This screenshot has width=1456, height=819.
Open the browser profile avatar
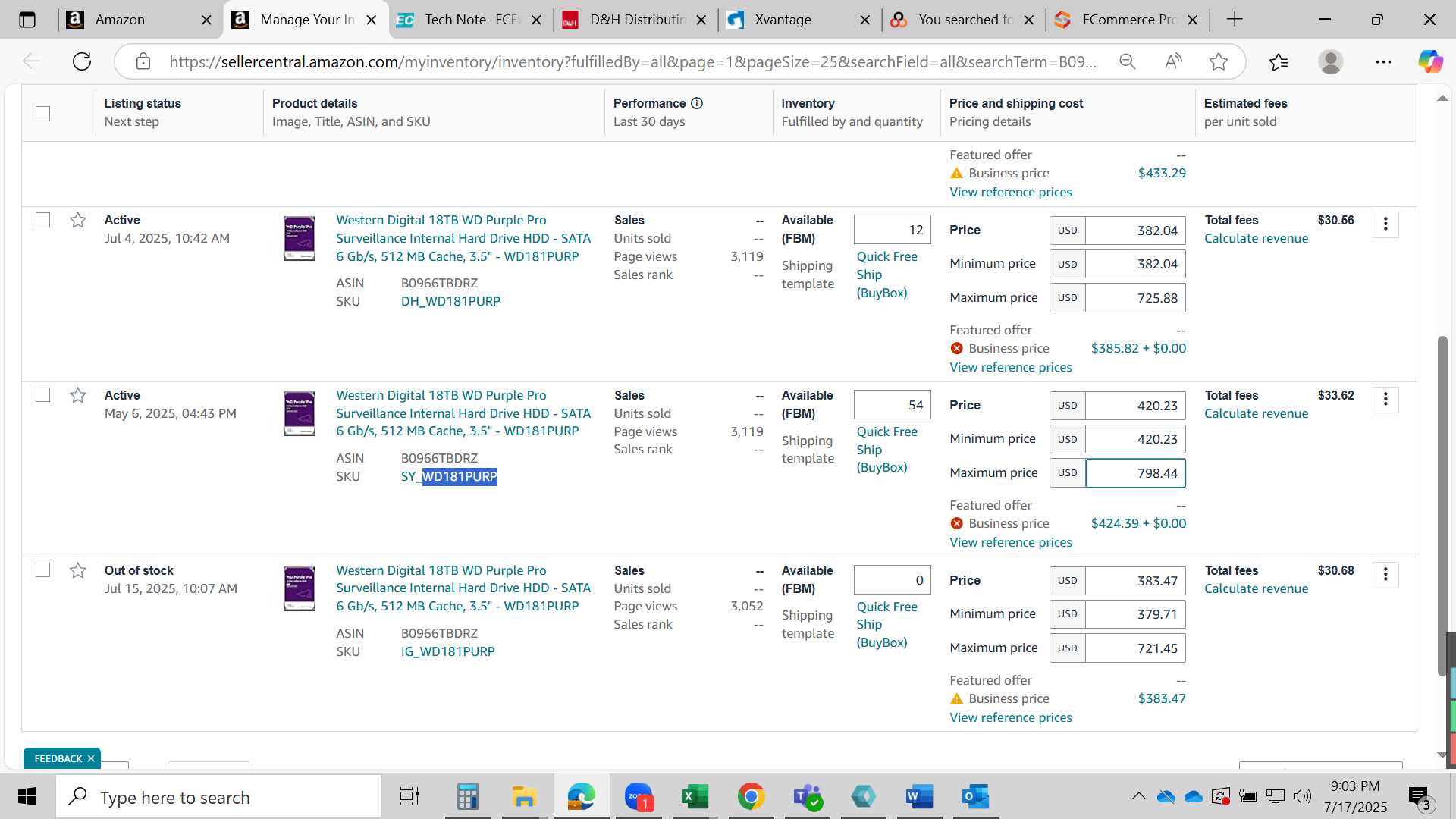(1330, 61)
